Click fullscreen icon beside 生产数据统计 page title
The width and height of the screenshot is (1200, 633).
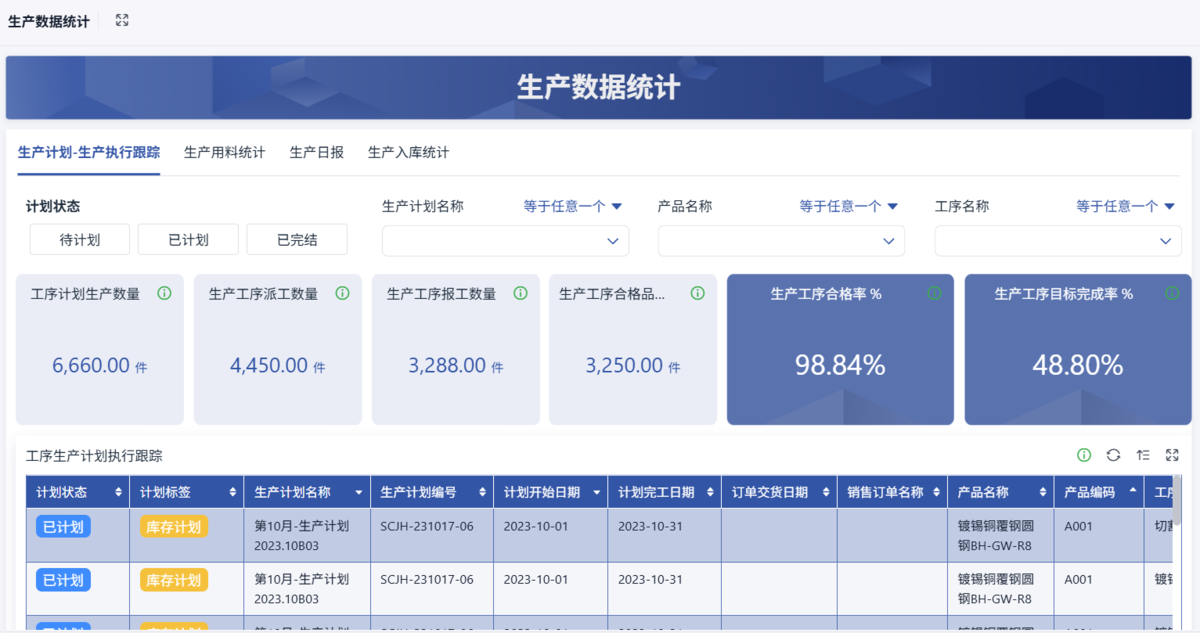tap(122, 20)
